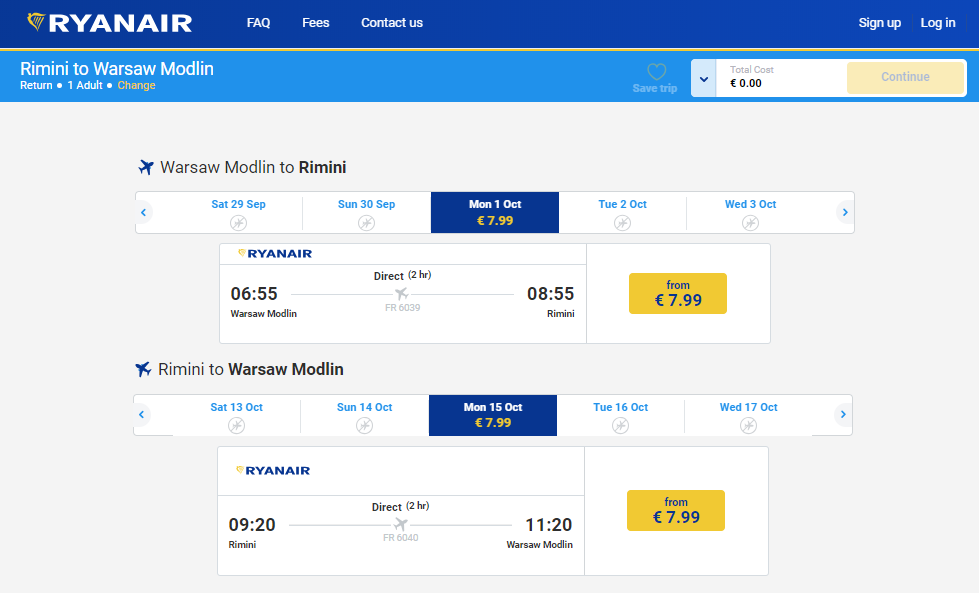
Task: Choose the Sun 14 Oct return date
Action: pyautogui.click(x=364, y=415)
